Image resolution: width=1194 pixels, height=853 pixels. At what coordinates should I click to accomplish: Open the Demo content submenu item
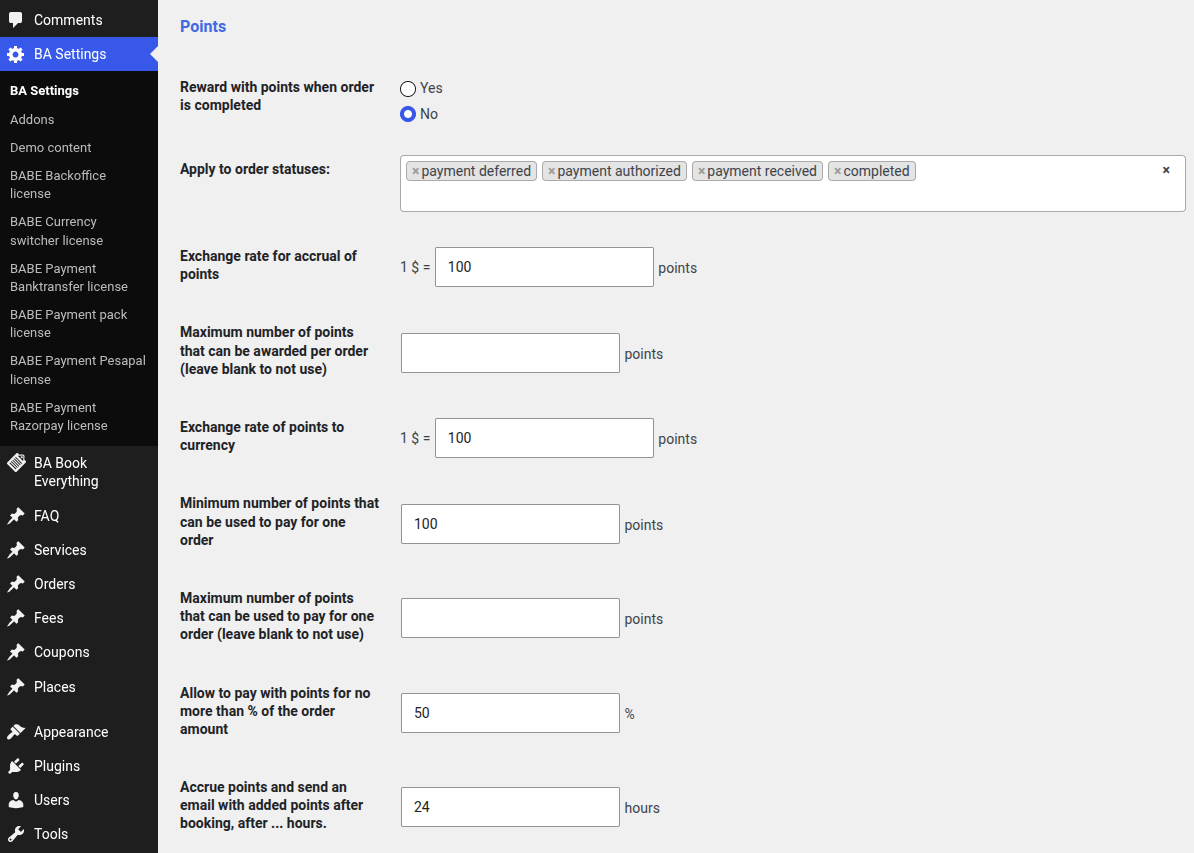50,148
